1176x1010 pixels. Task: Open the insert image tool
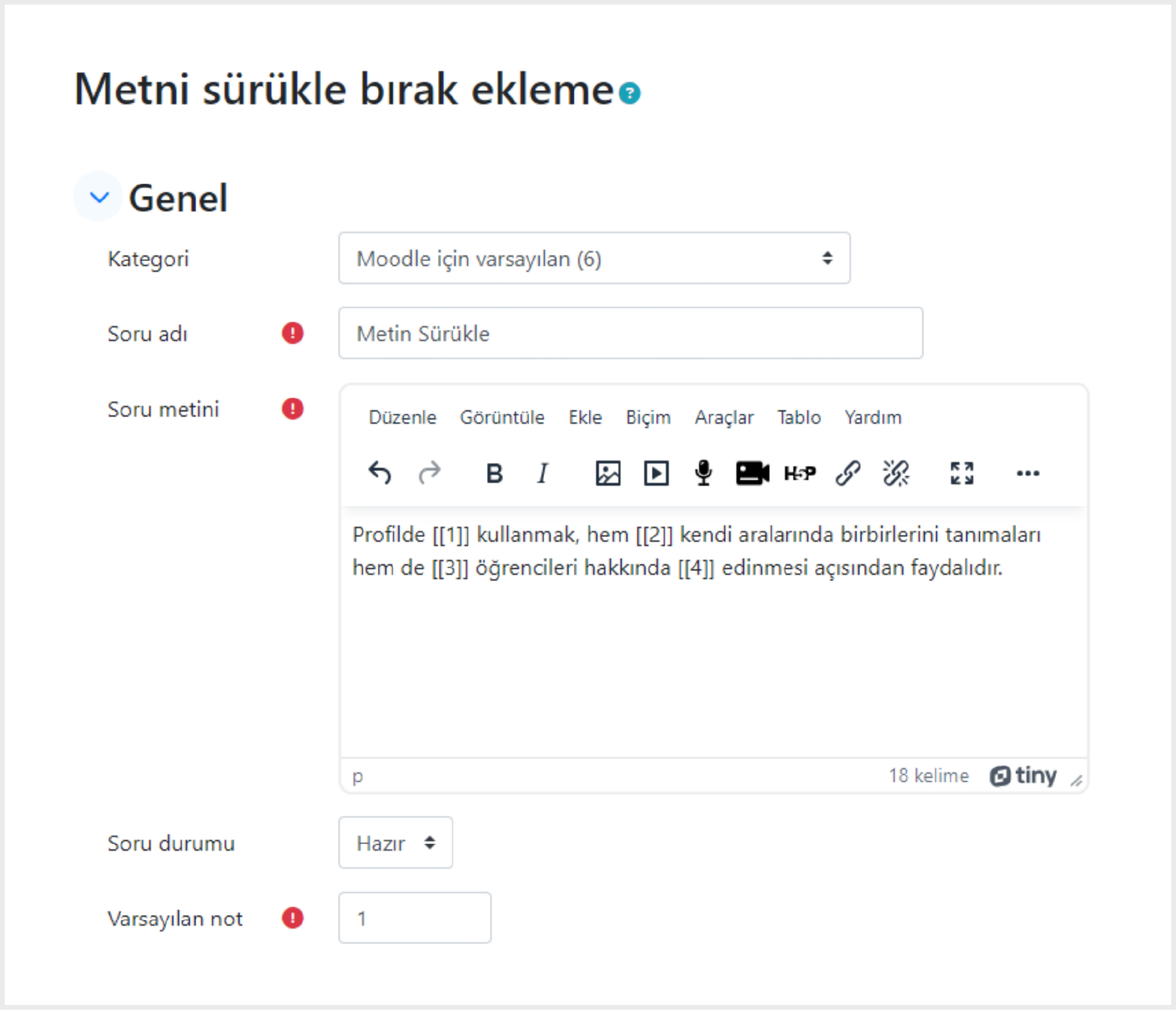tap(608, 473)
